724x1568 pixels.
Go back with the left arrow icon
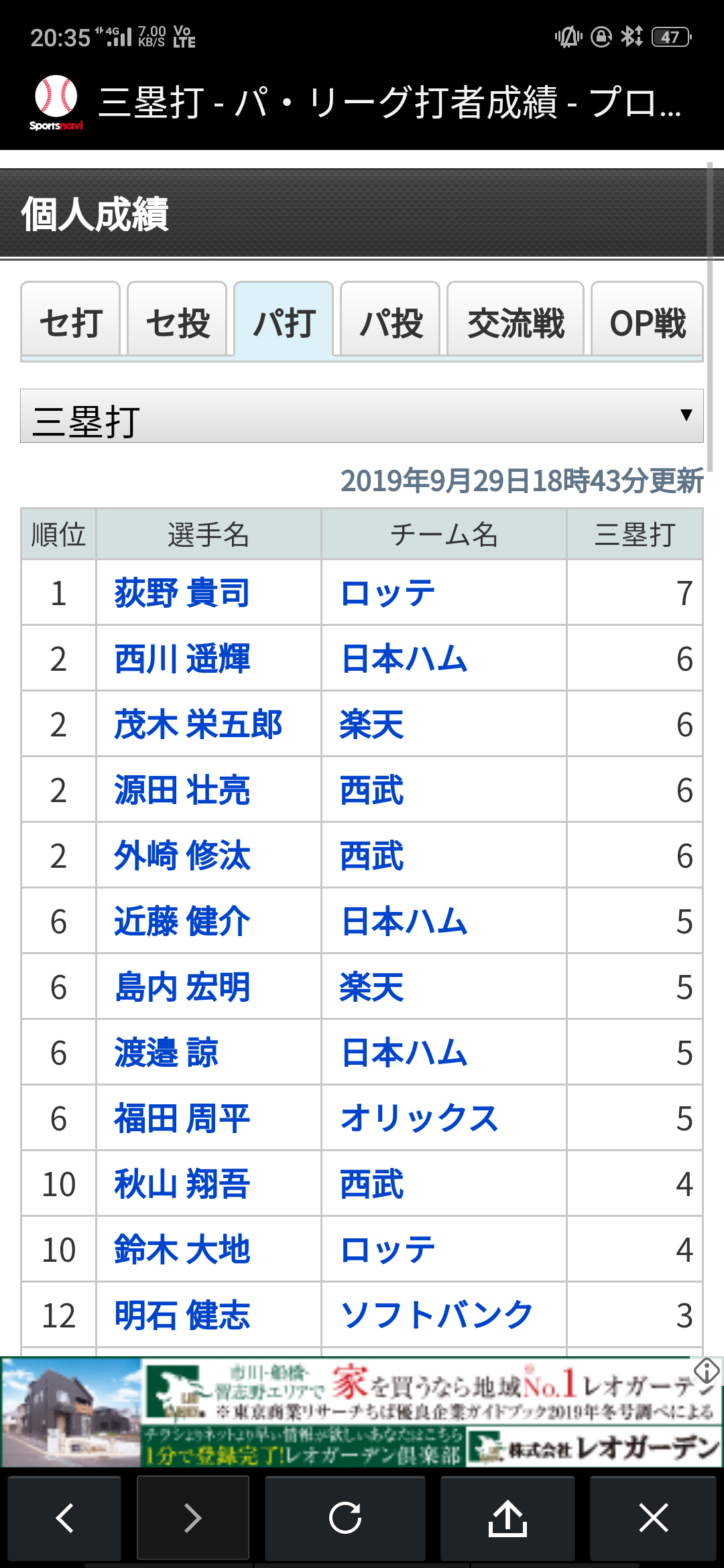coord(64,1518)
